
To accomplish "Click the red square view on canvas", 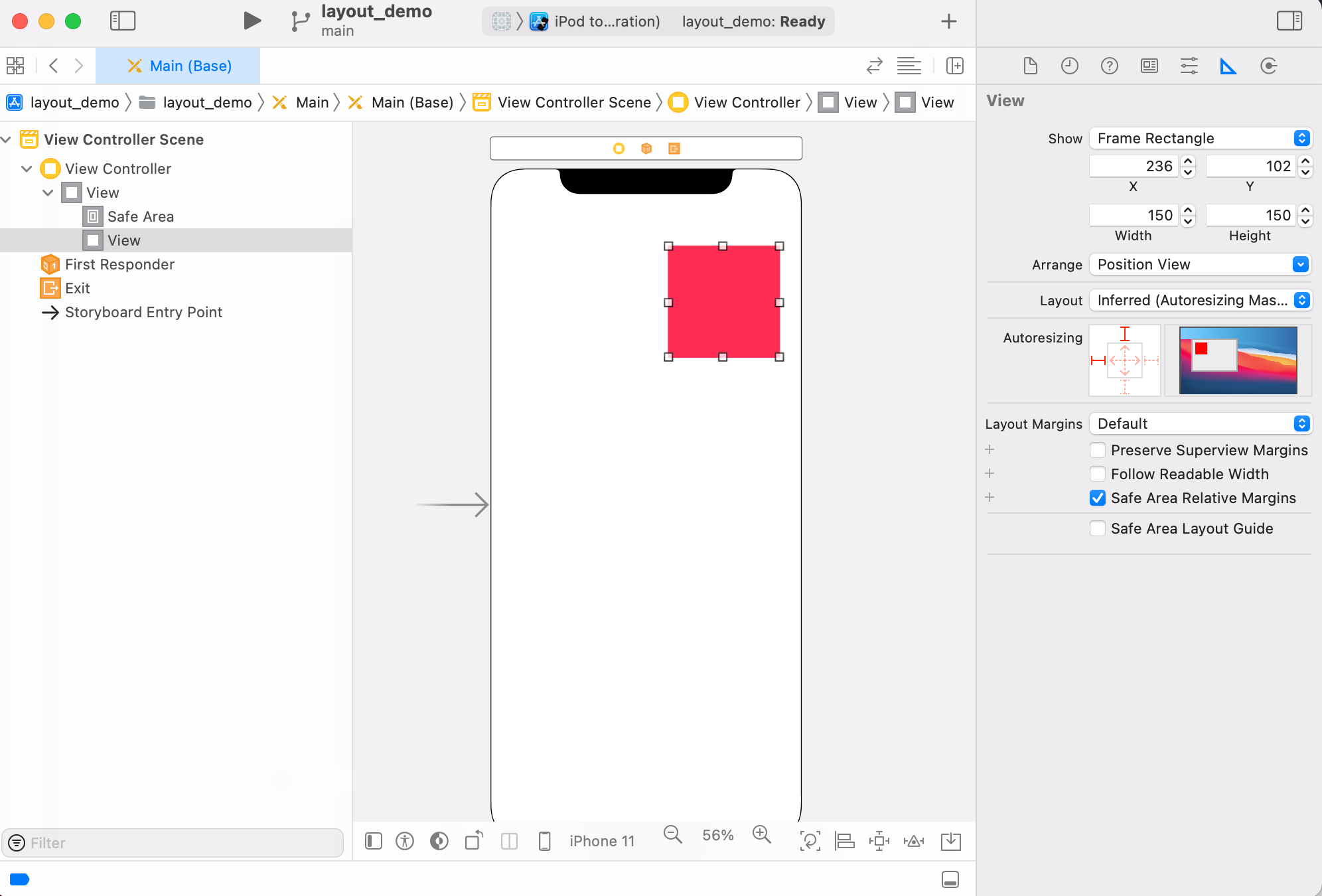I will (x=723, y=302).
